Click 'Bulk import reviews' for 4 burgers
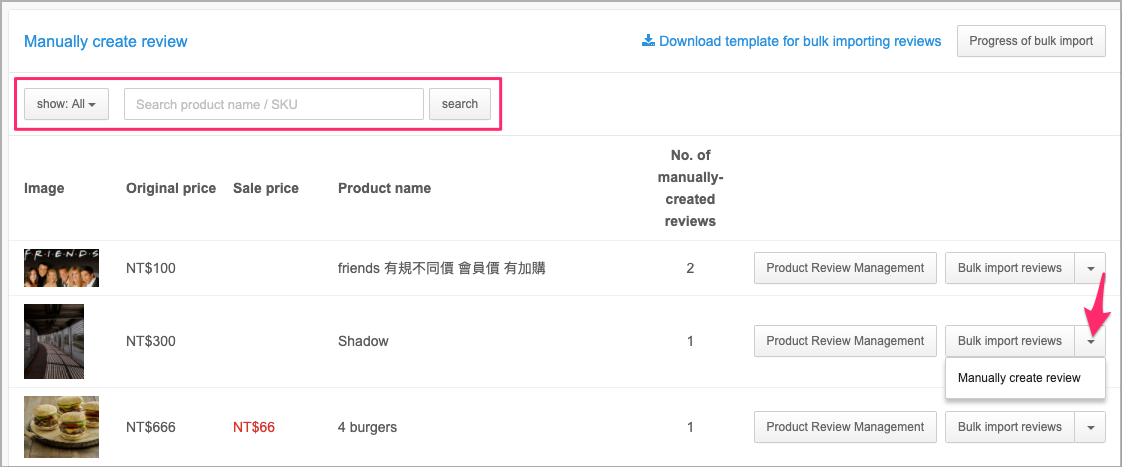This screenshot has width=1122, height=467. coord(1010,427)
